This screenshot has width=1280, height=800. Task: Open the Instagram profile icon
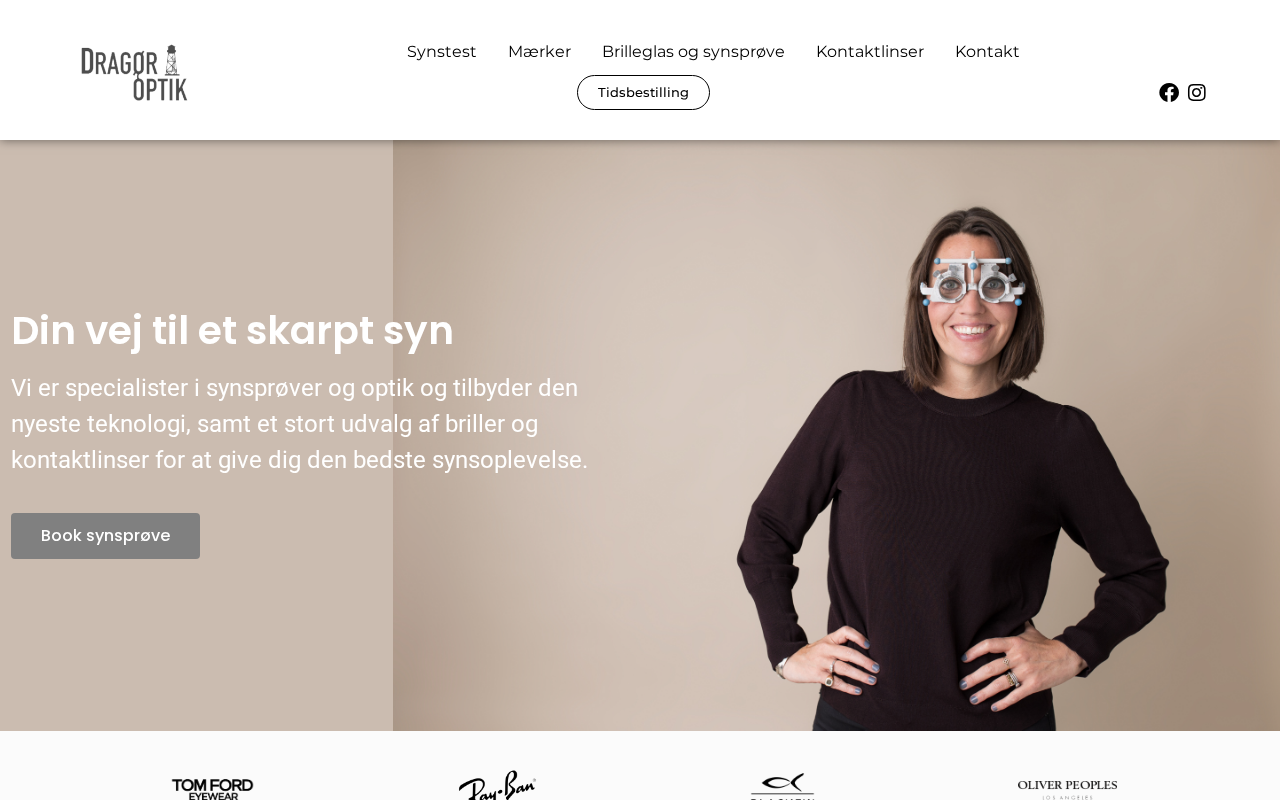(1197, 93)
